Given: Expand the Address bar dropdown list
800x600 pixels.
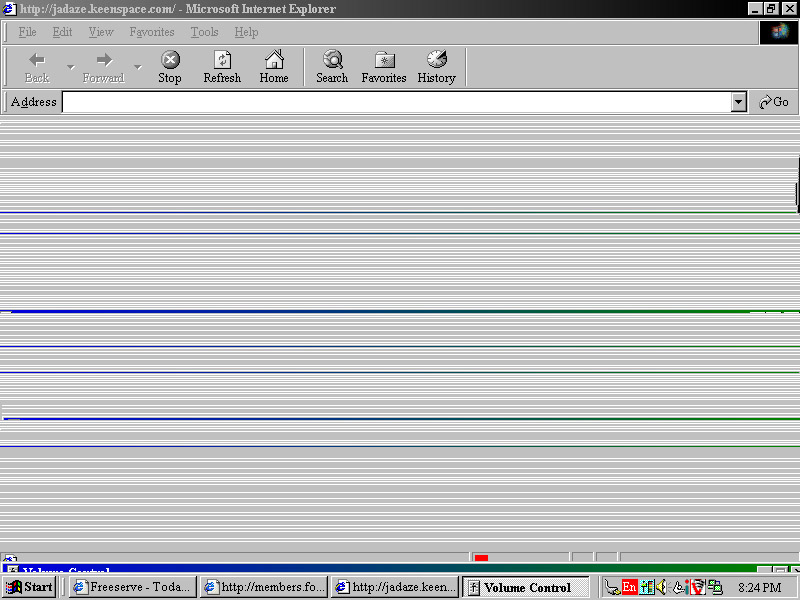Looking at the screenshot, I should pyautogui.click(x=739, y=102).
